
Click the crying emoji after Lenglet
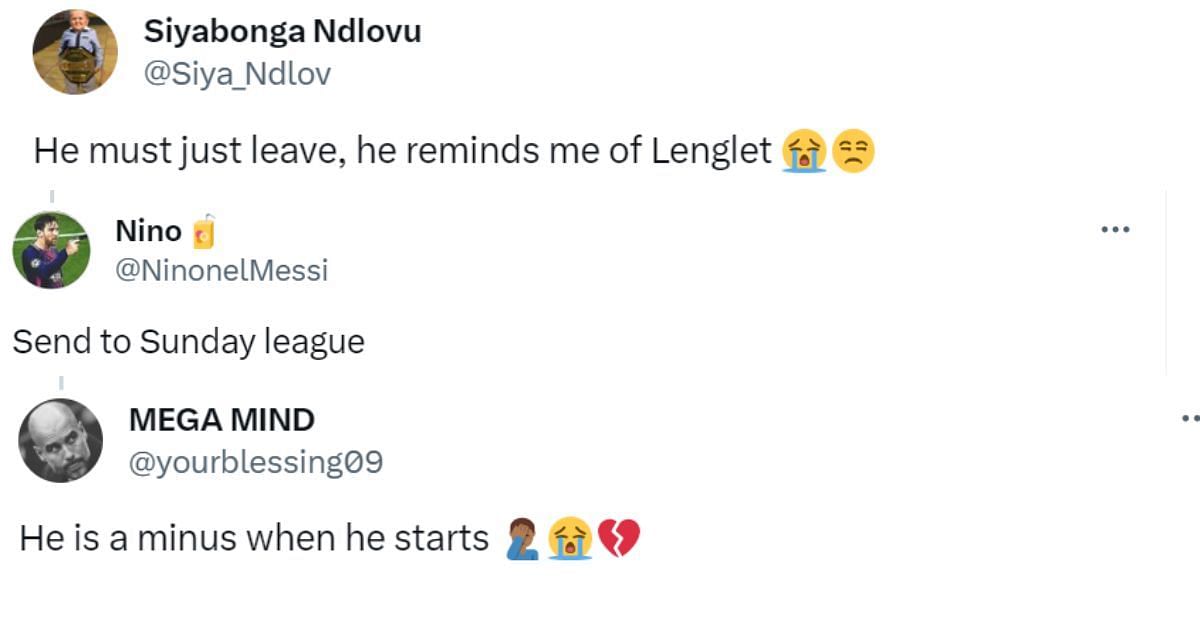click(x=806, y=153)
